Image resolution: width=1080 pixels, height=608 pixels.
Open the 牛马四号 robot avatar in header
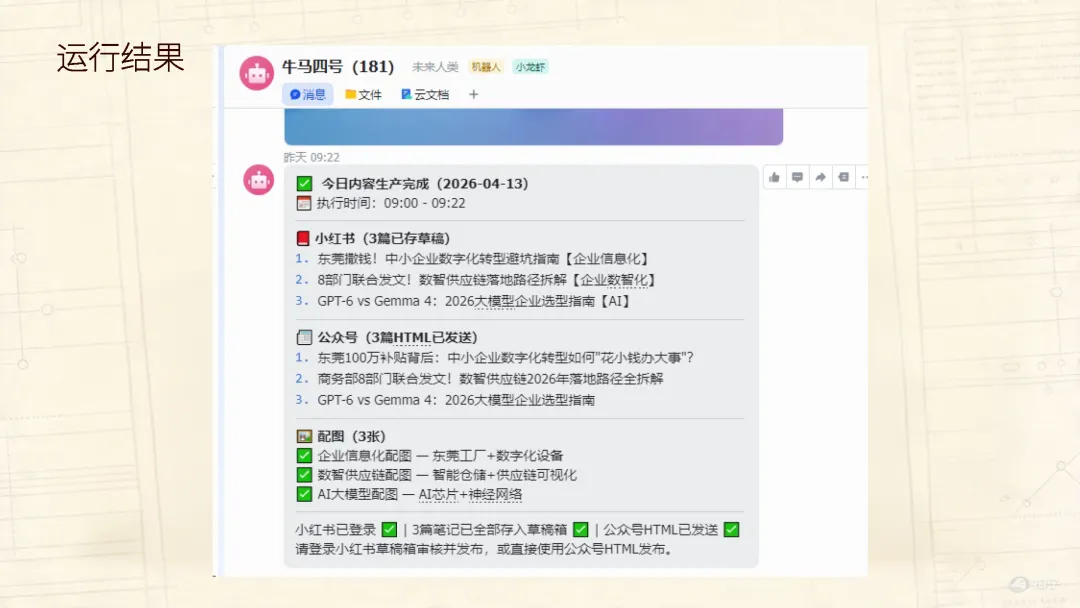pyautogui.click(x=256, y=73)
